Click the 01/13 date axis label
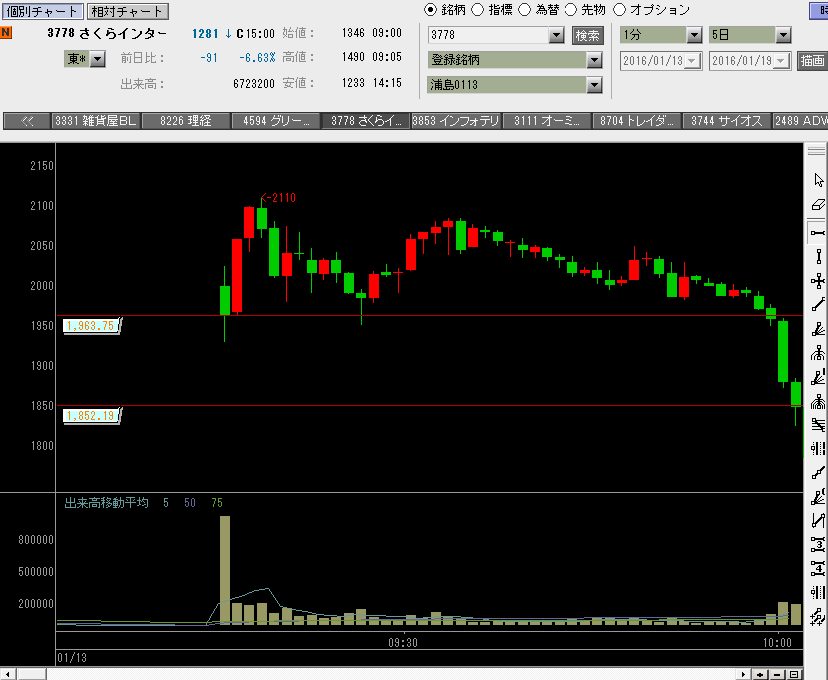Image resolution: width=828 pixels, height=680 pixels. [x=72, y=658]
